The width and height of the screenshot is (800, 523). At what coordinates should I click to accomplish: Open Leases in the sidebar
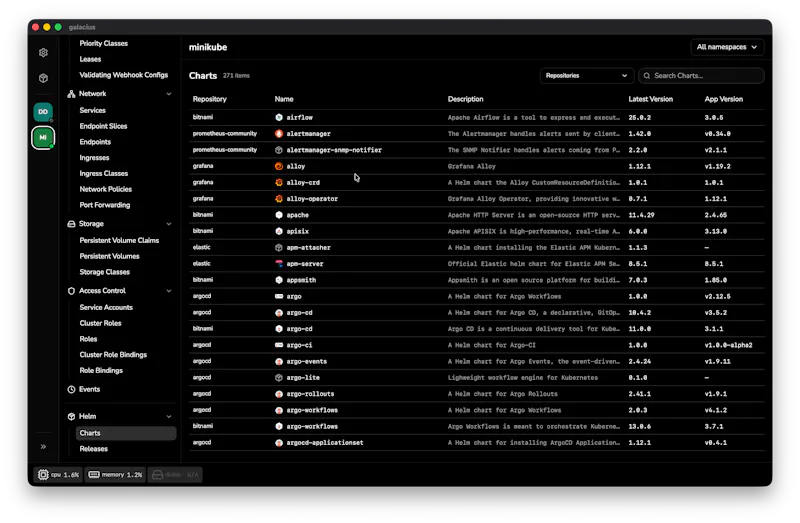click(x=90, y=59)
